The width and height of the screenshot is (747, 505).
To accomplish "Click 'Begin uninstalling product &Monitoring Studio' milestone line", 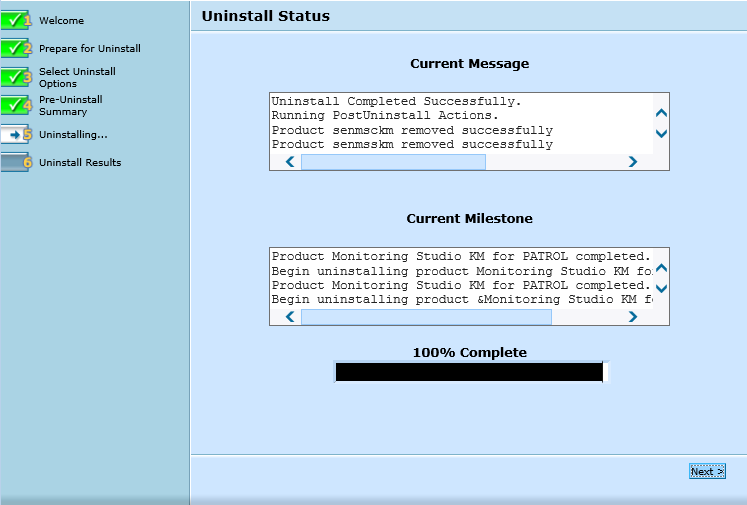I will 462,299.
